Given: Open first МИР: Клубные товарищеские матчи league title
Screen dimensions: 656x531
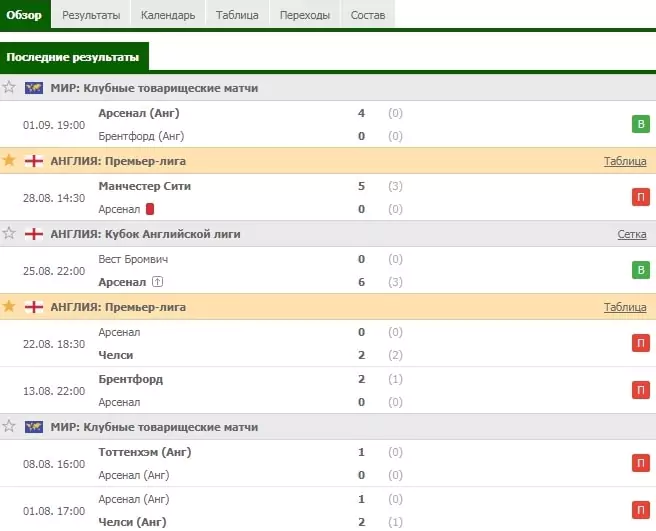Looking at the screenshot, I should tap(154, 88).
